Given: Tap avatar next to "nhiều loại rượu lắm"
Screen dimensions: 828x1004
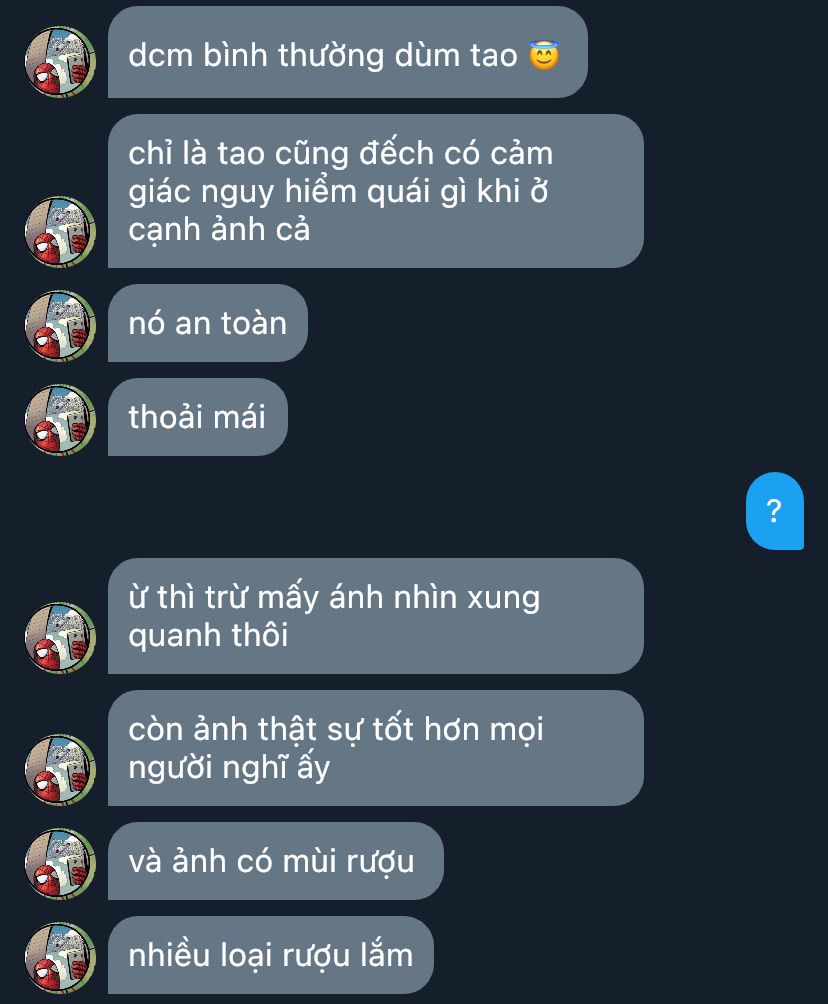Looking at the screenshot, I should [60, 958].
